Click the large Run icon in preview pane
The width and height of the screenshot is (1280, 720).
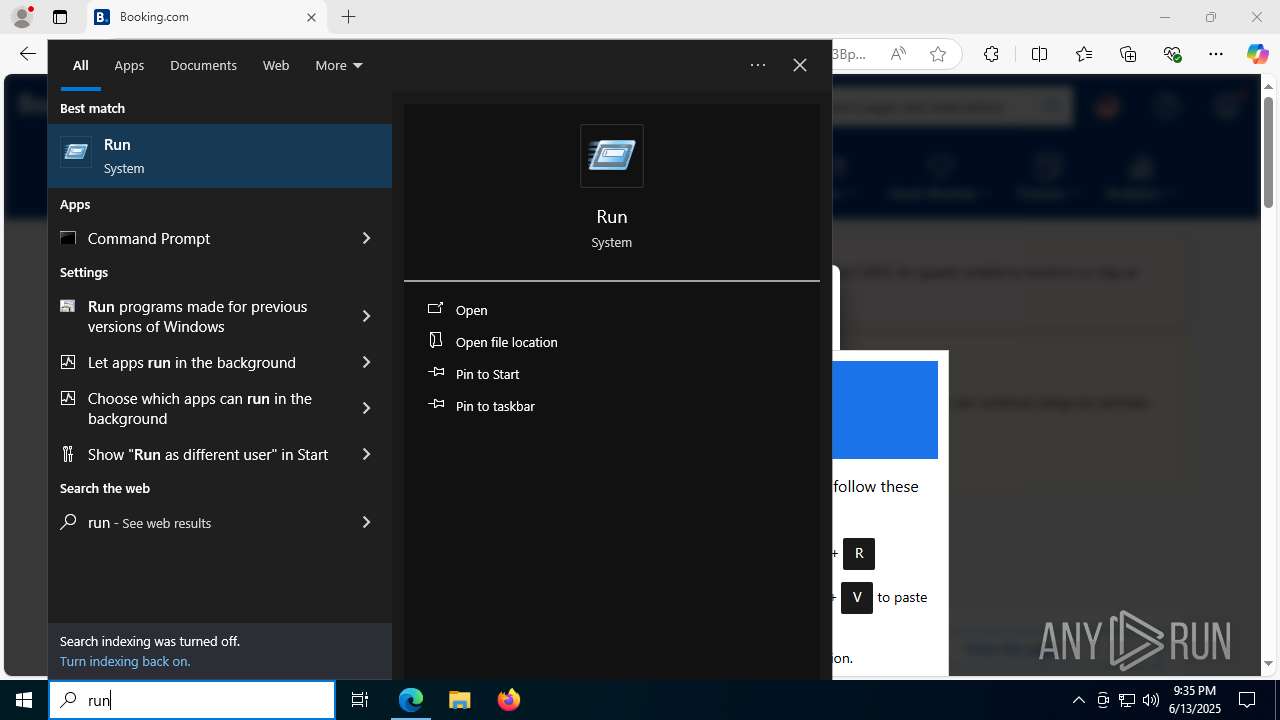click(x=612, y=156)
